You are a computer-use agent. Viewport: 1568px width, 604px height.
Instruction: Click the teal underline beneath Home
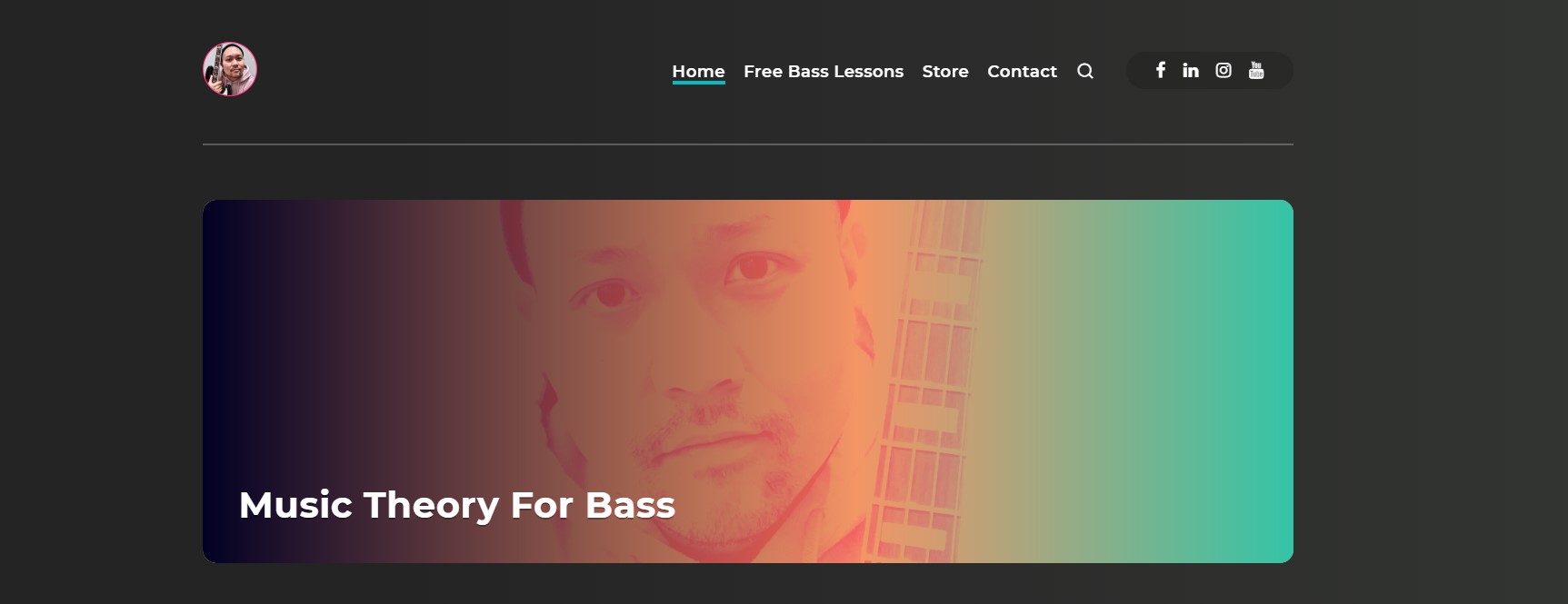point(698,83)
